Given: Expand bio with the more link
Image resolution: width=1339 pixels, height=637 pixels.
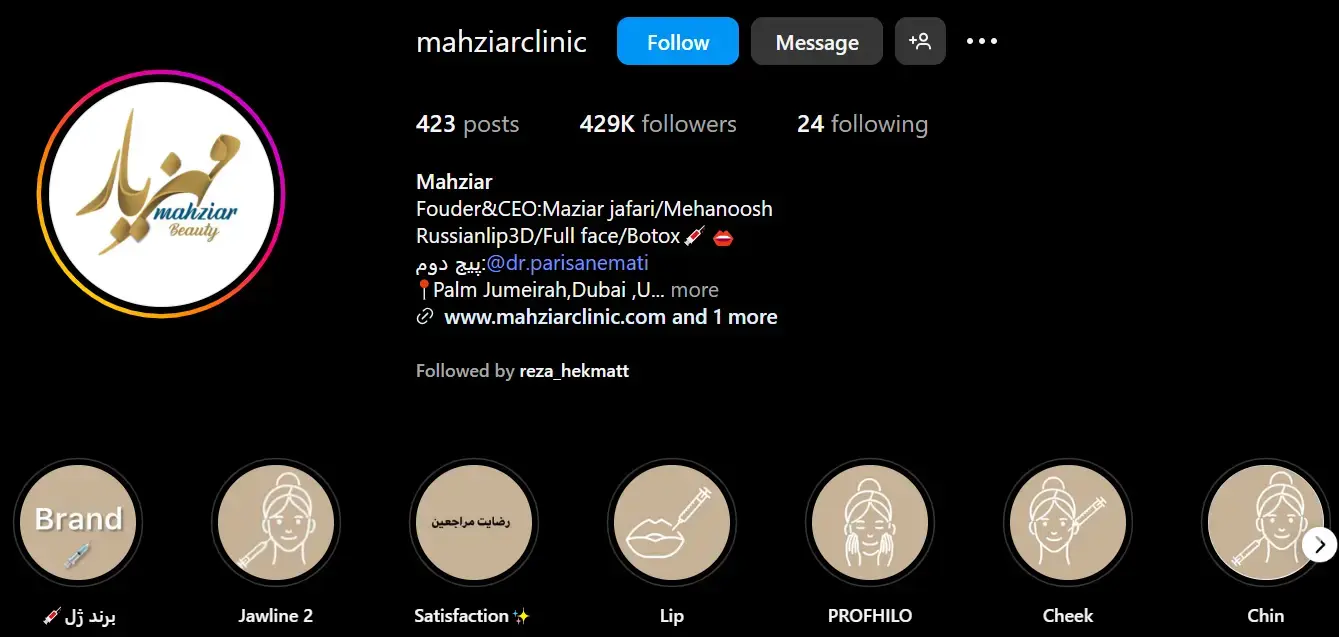Looking at the screenshot, I should [x=695, y=290].
